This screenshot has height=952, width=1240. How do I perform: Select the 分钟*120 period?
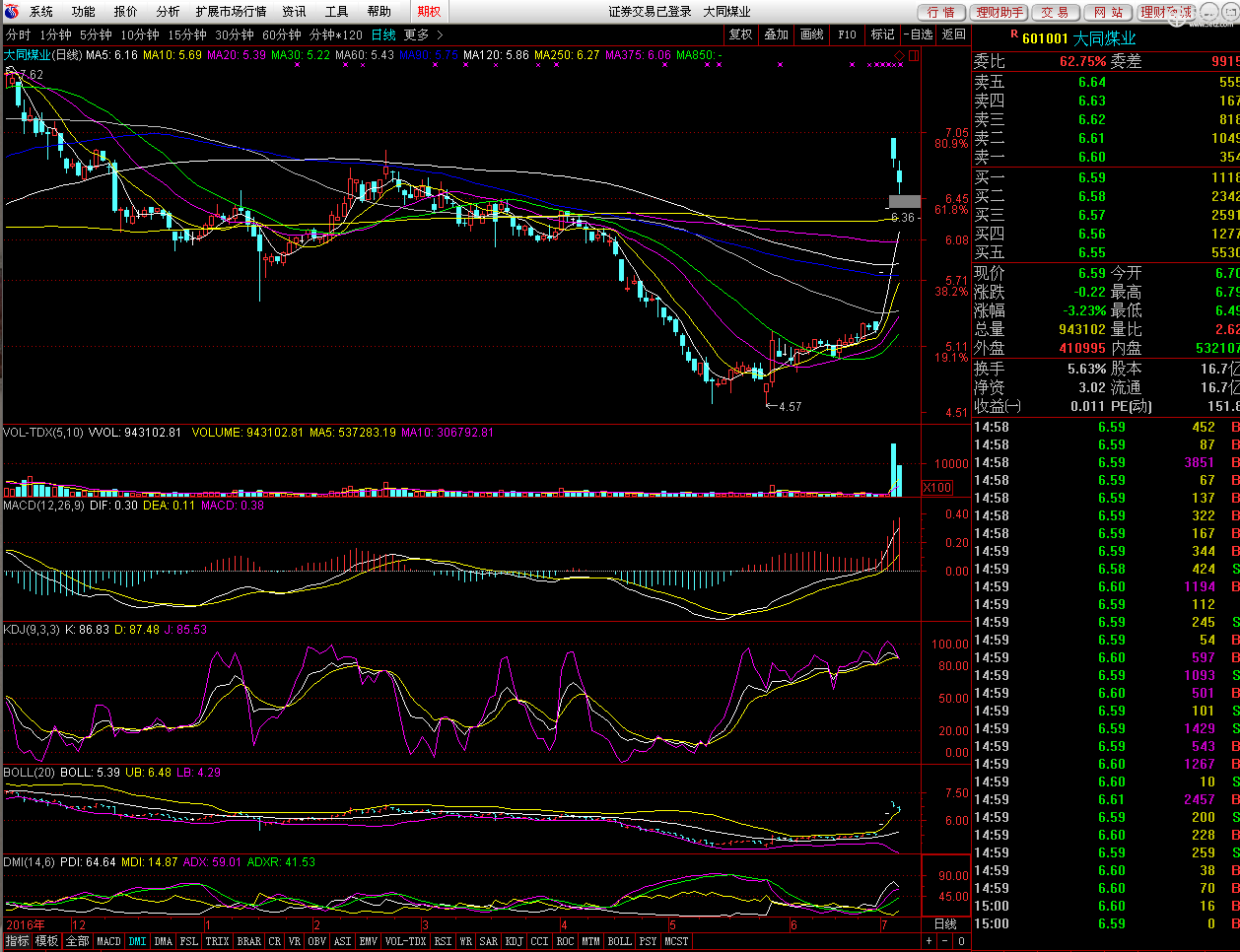coord(336,34)
